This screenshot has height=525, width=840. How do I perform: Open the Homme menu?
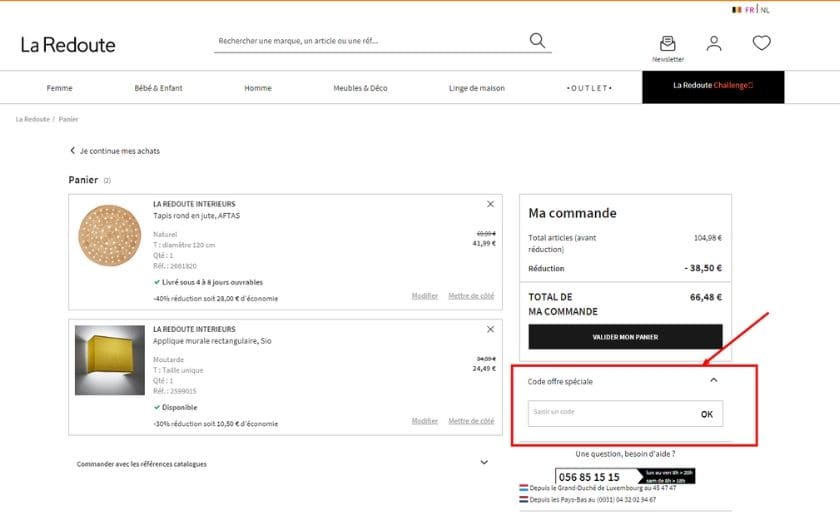pyautogui.click(x=258, y=88)
